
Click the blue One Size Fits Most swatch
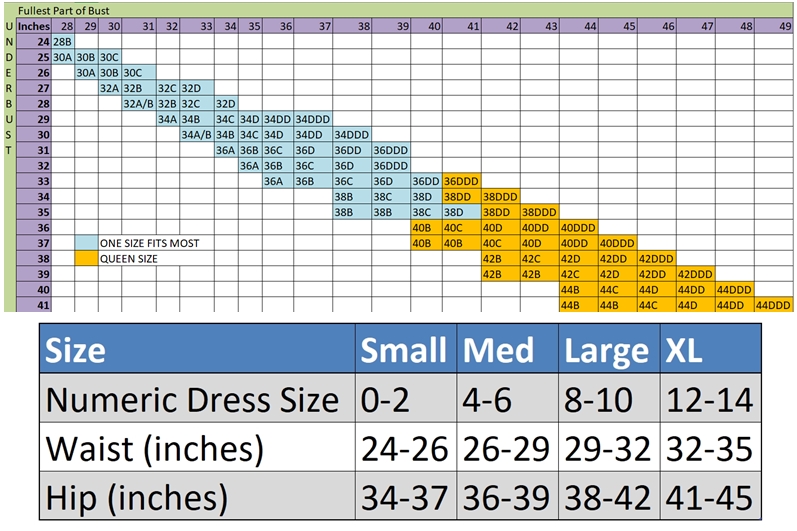[86, 243]
